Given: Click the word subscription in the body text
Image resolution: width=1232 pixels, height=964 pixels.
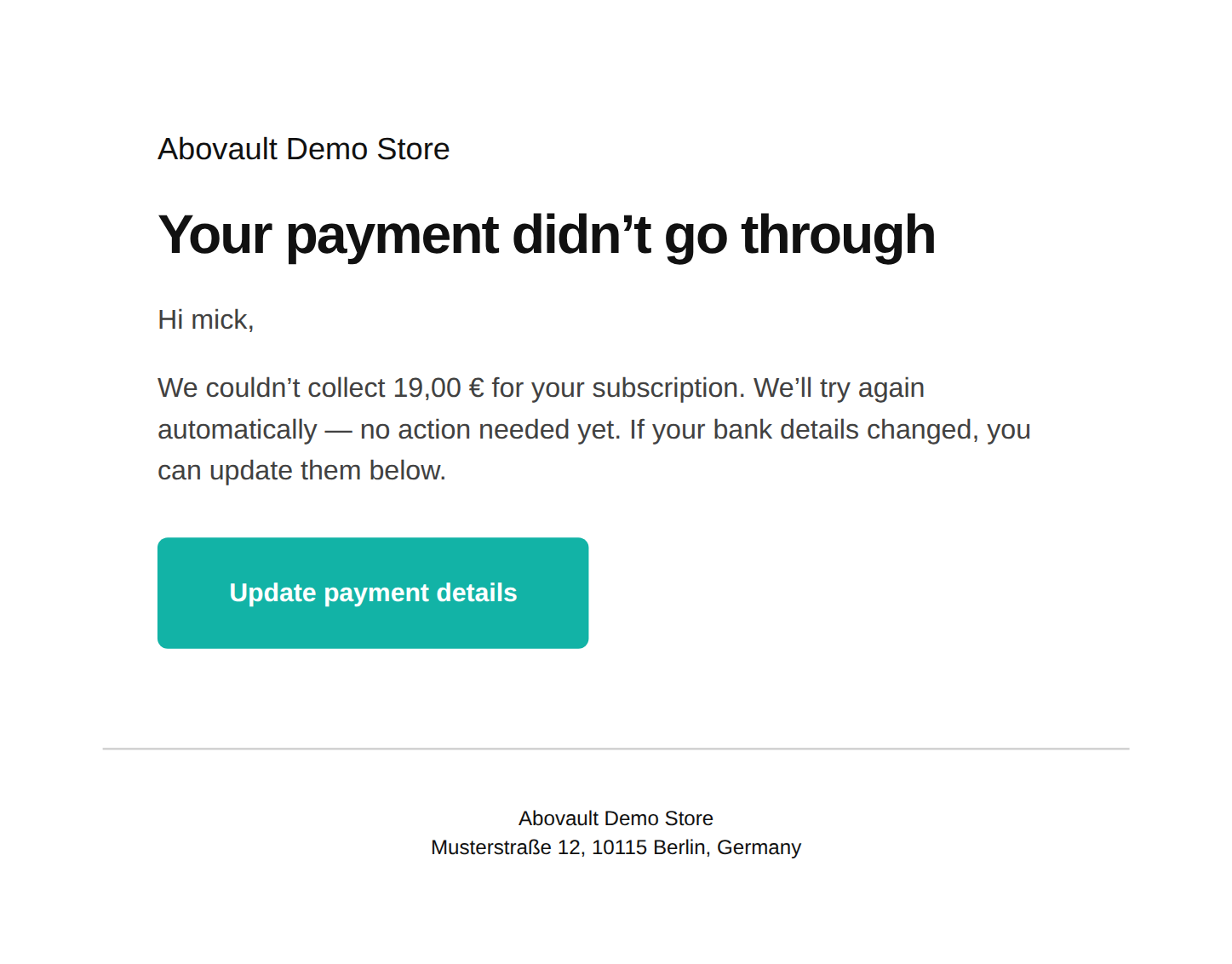Looking at the screenshot, I should tap(668, 387).
